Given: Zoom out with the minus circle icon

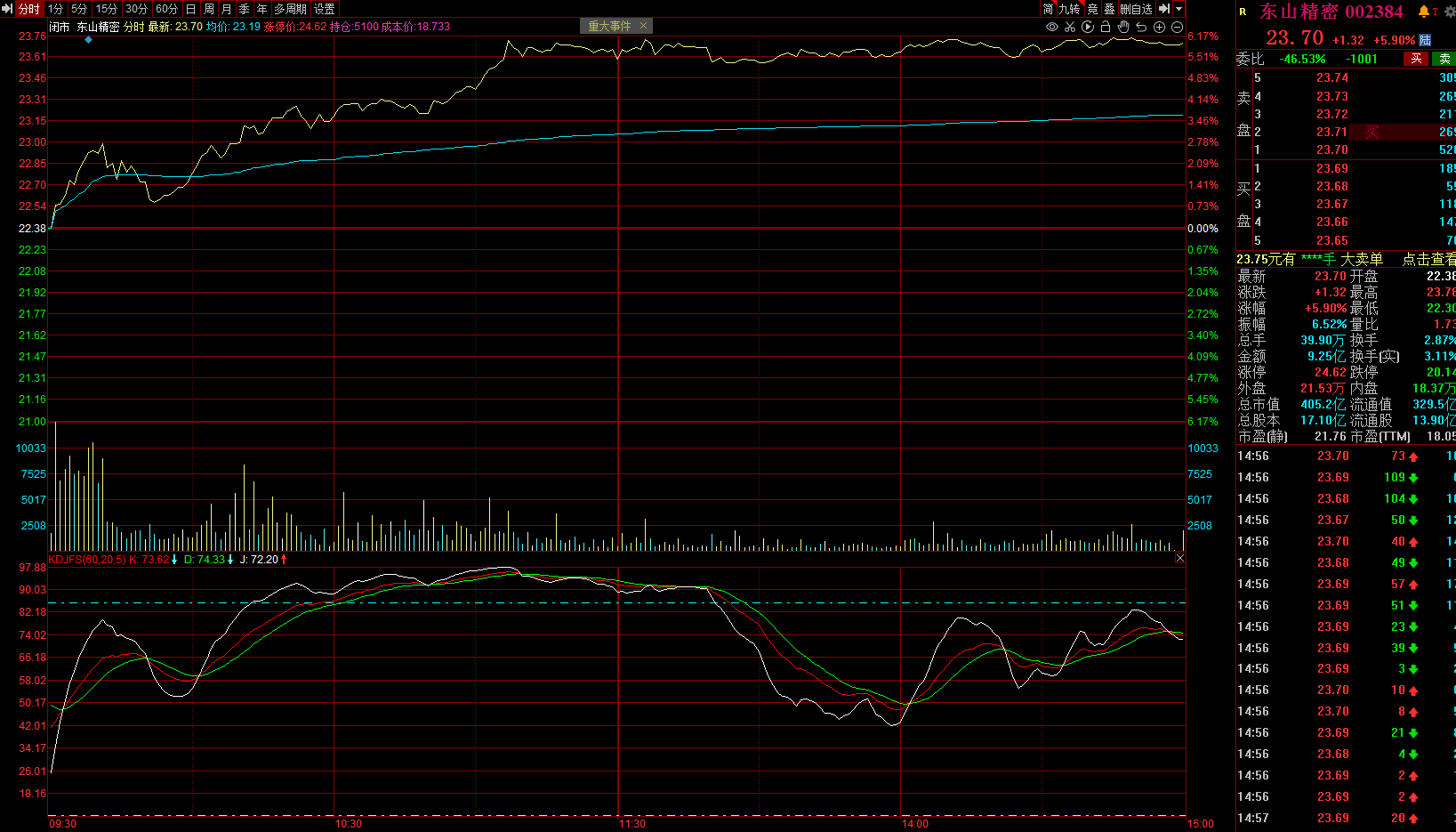Looking at the screenshot, I should point(1177,27).
